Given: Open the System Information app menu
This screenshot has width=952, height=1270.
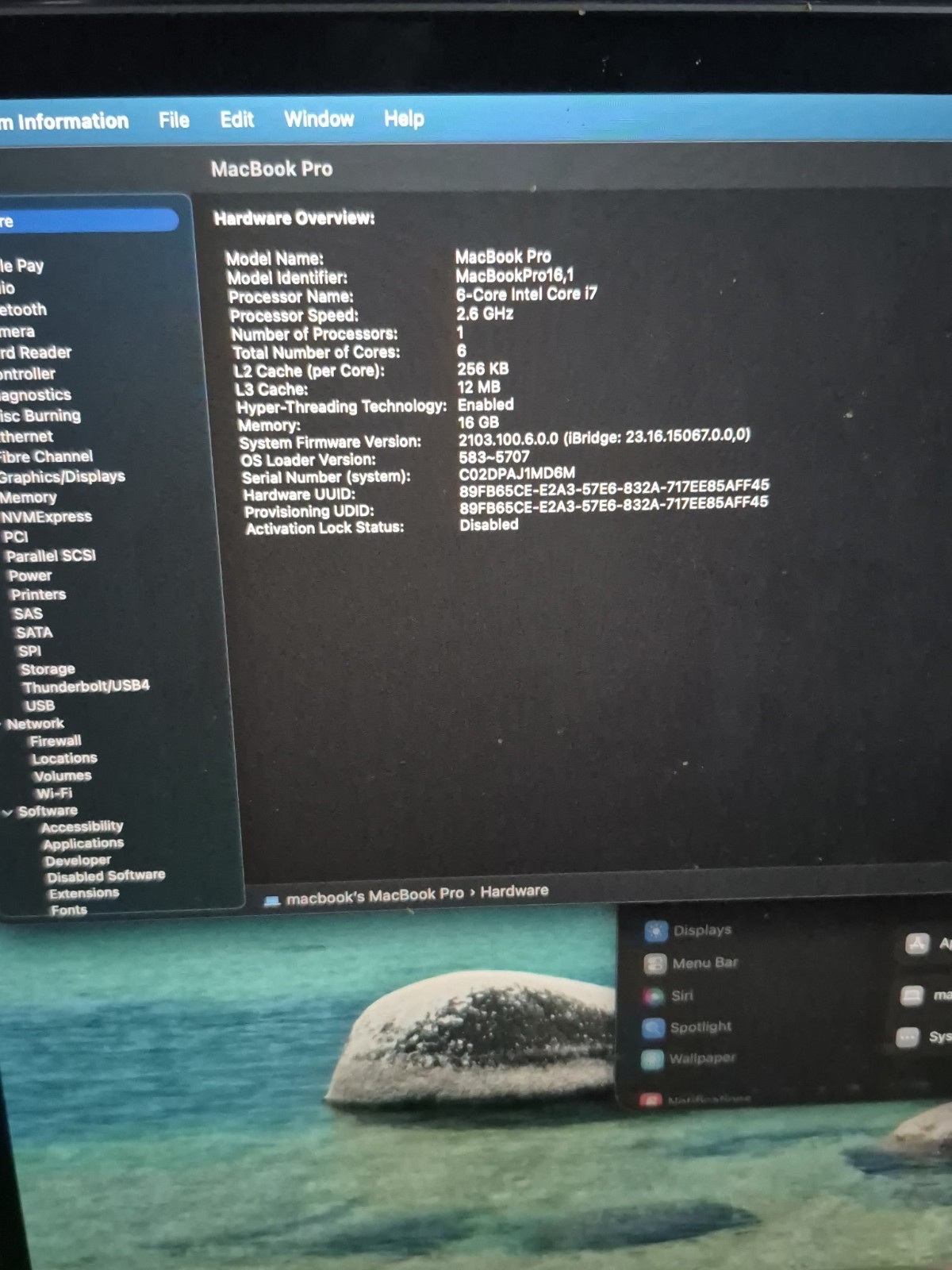Looking at the screenshot, I should point(64,121).
